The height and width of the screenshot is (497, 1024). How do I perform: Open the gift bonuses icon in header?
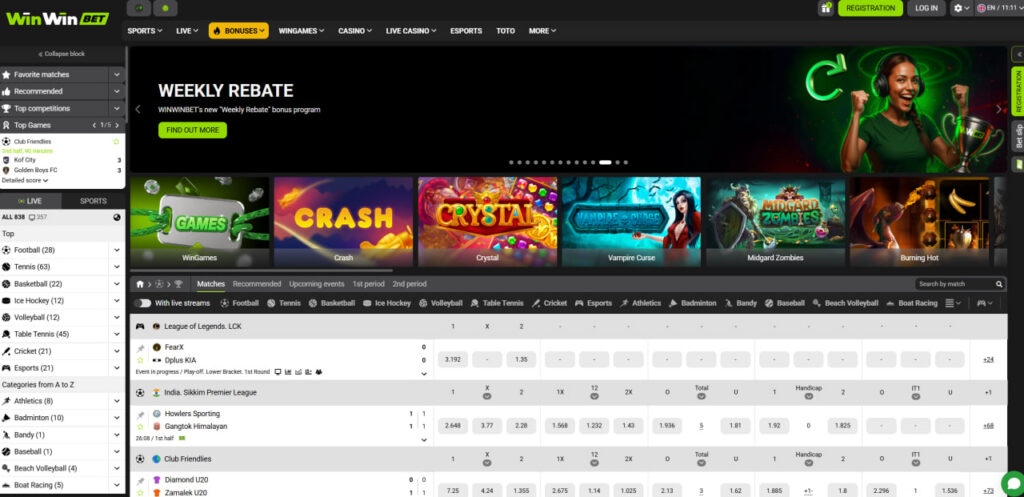coord(826,8)
